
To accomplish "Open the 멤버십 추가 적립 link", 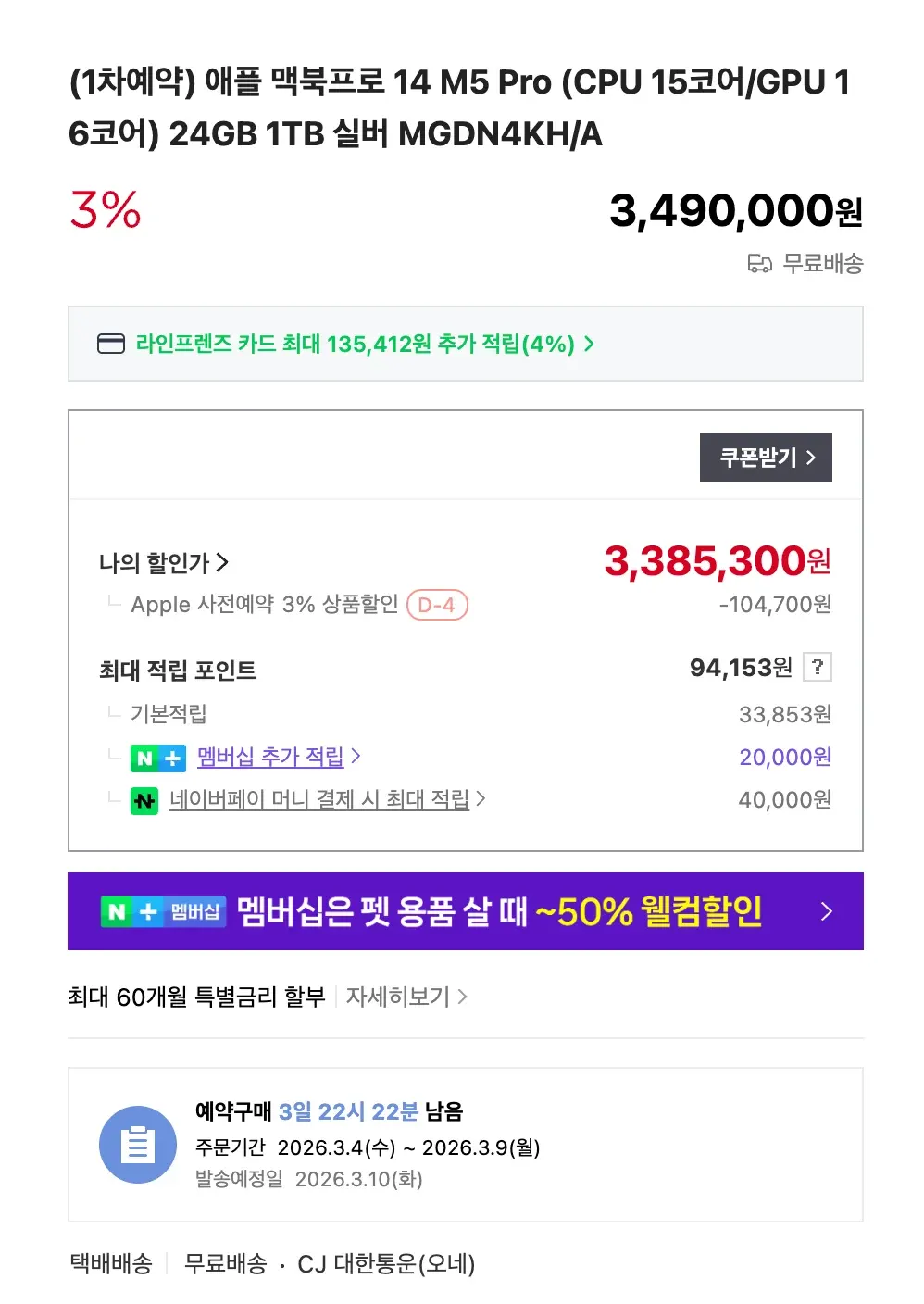I will [x=270, y=757].
